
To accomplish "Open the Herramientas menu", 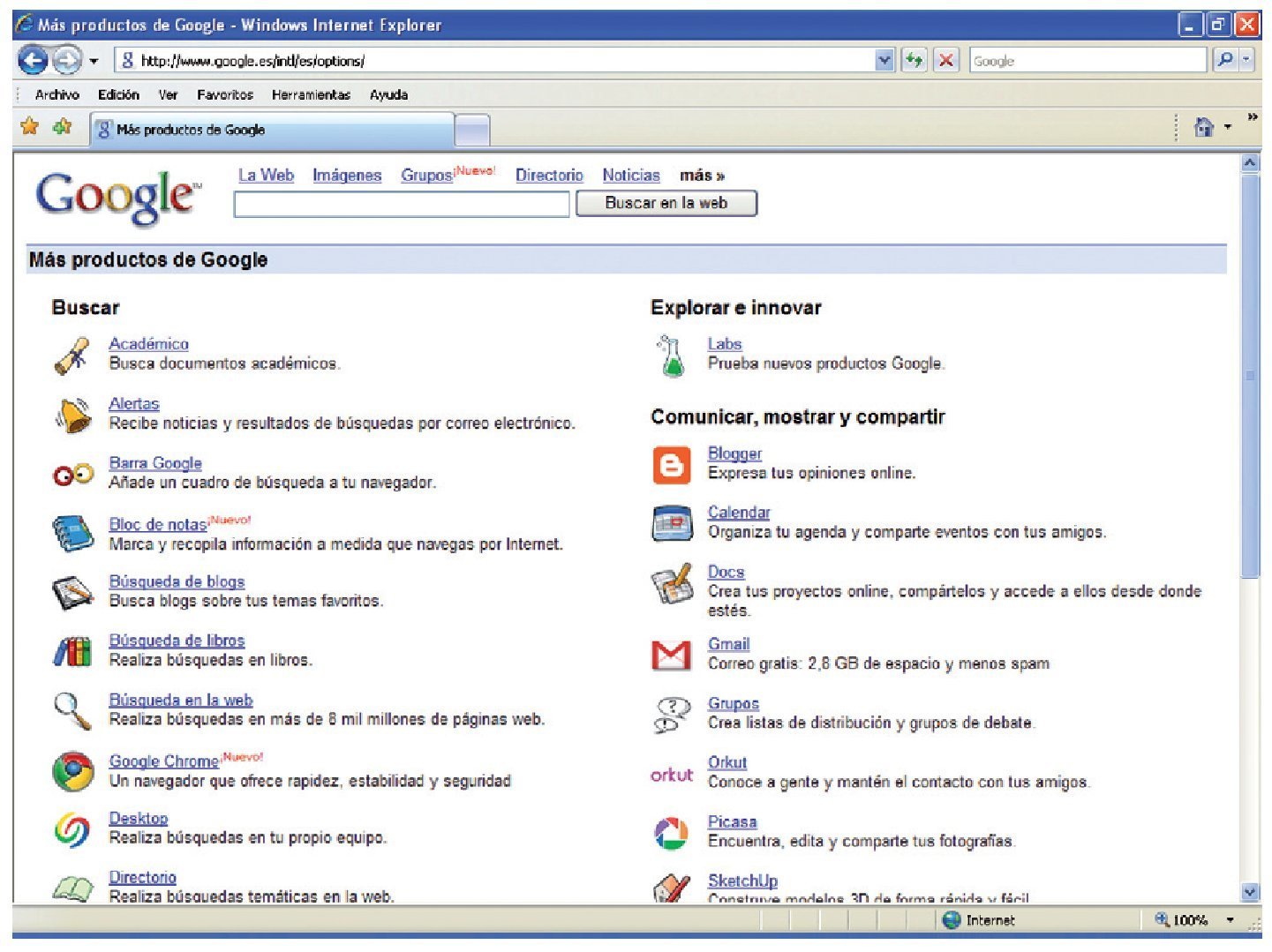I will (311, 94).
